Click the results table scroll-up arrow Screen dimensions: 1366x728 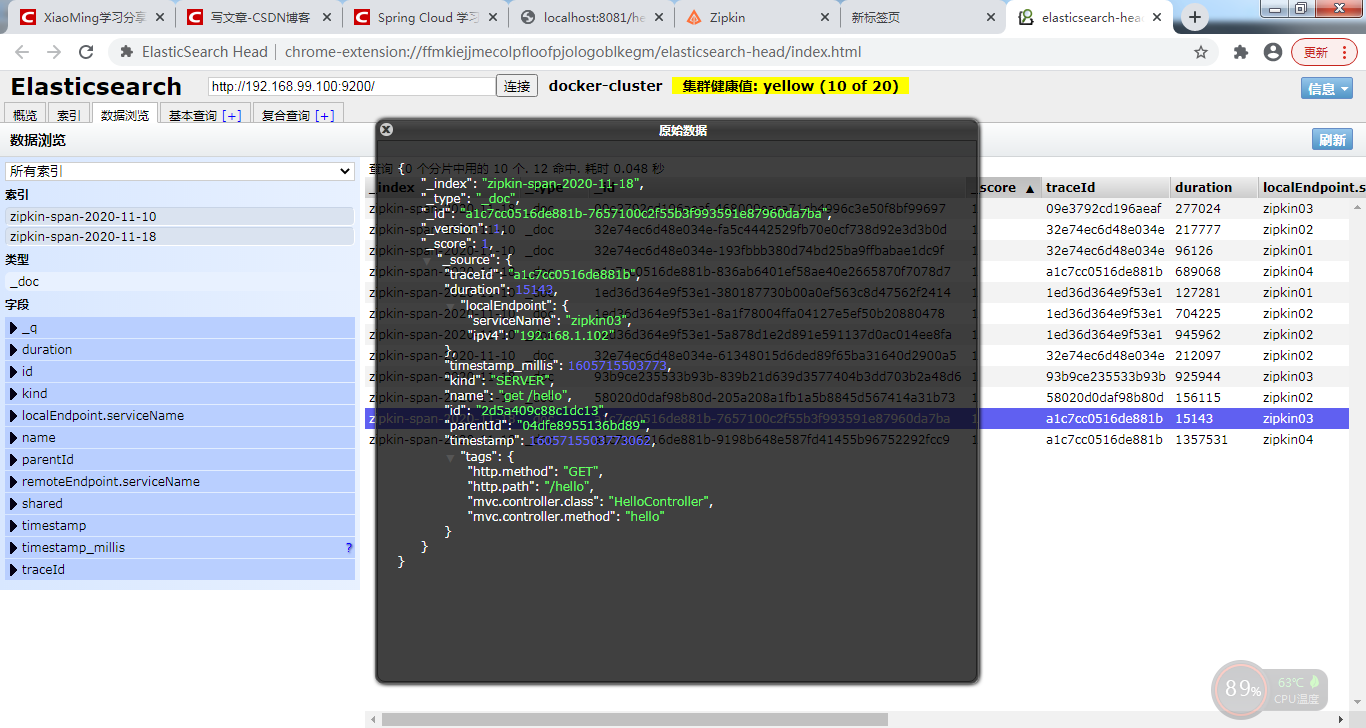pyautogui.click(x=1357, y=207)
